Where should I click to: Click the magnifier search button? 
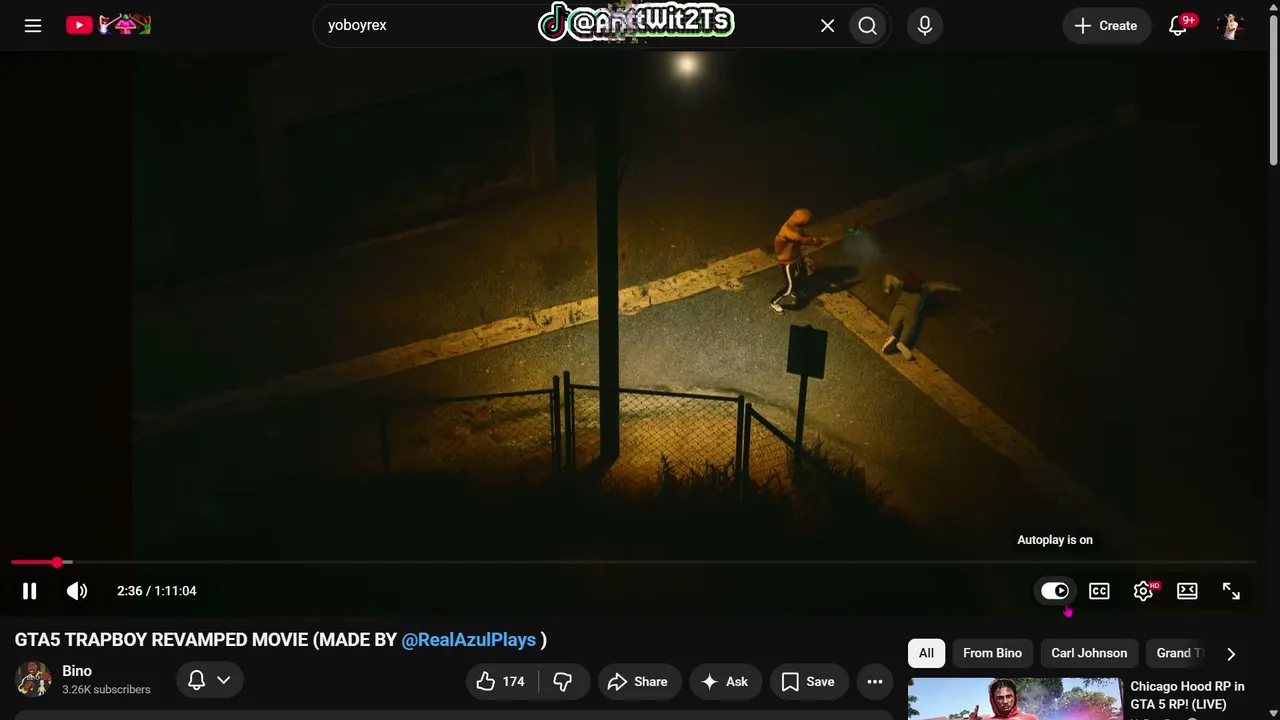[x=868, y=26]
